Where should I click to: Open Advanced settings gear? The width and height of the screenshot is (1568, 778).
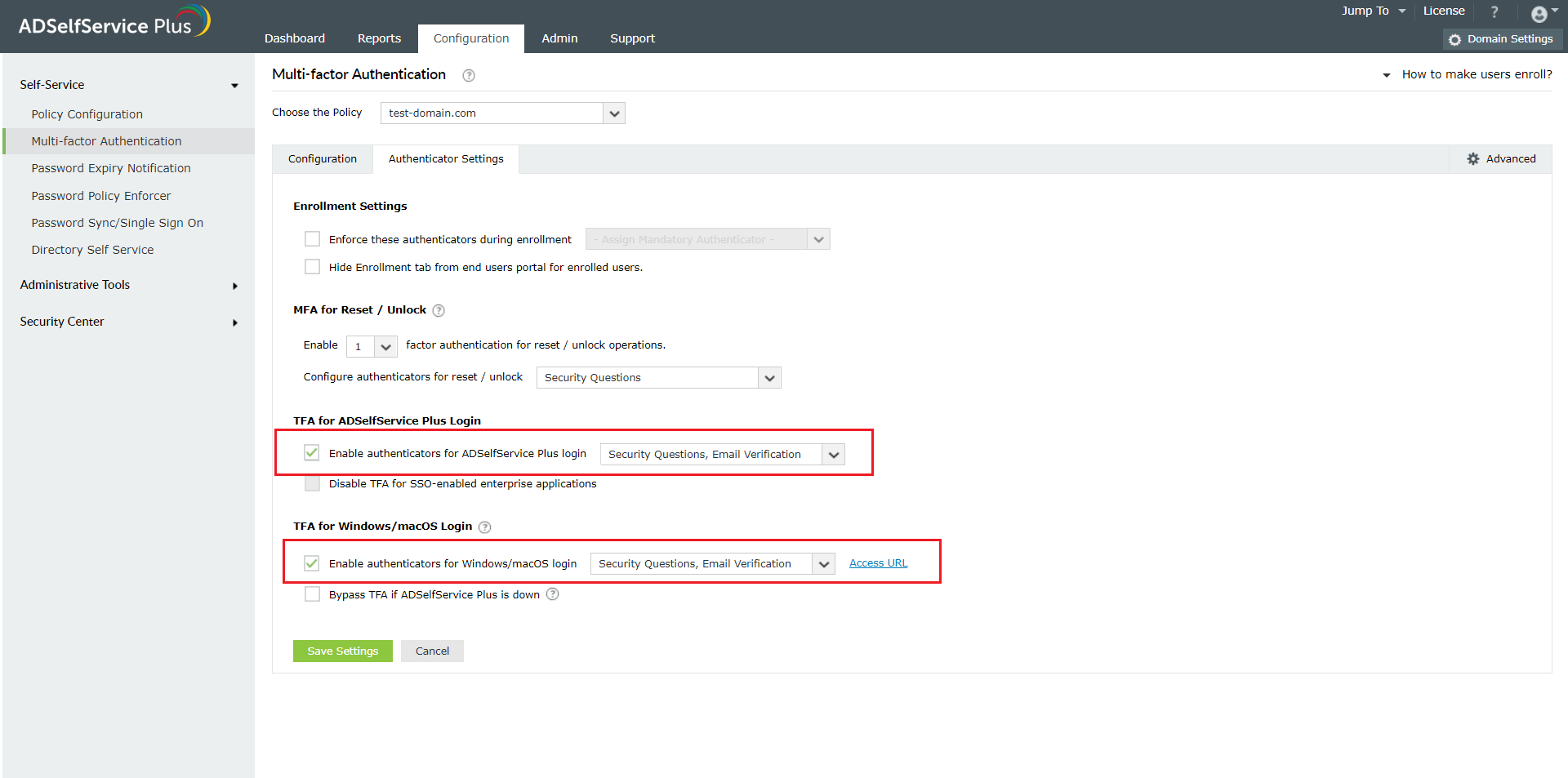click(x=1501, y=159)
